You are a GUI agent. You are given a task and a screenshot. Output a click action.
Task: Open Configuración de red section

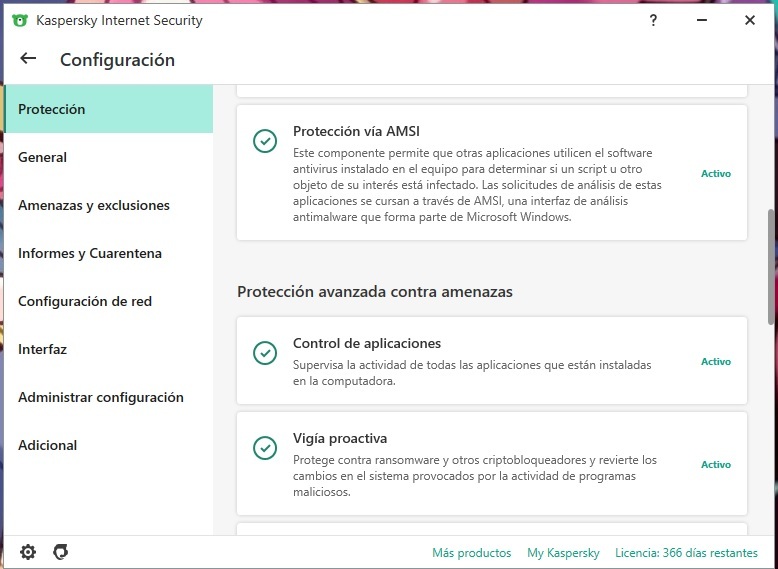[109, 302]
